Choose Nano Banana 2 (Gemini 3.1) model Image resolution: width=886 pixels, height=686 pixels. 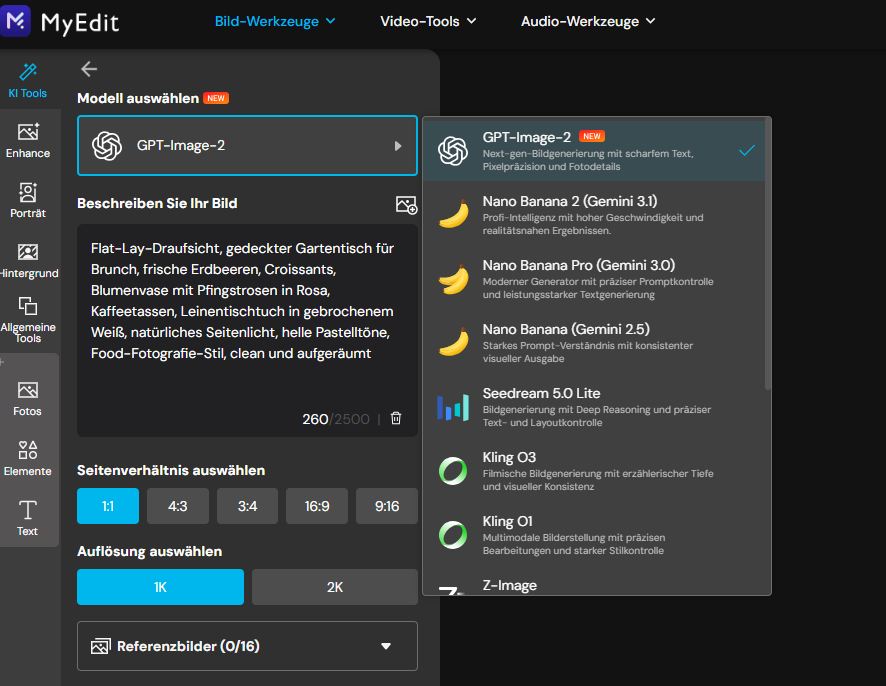593,215
